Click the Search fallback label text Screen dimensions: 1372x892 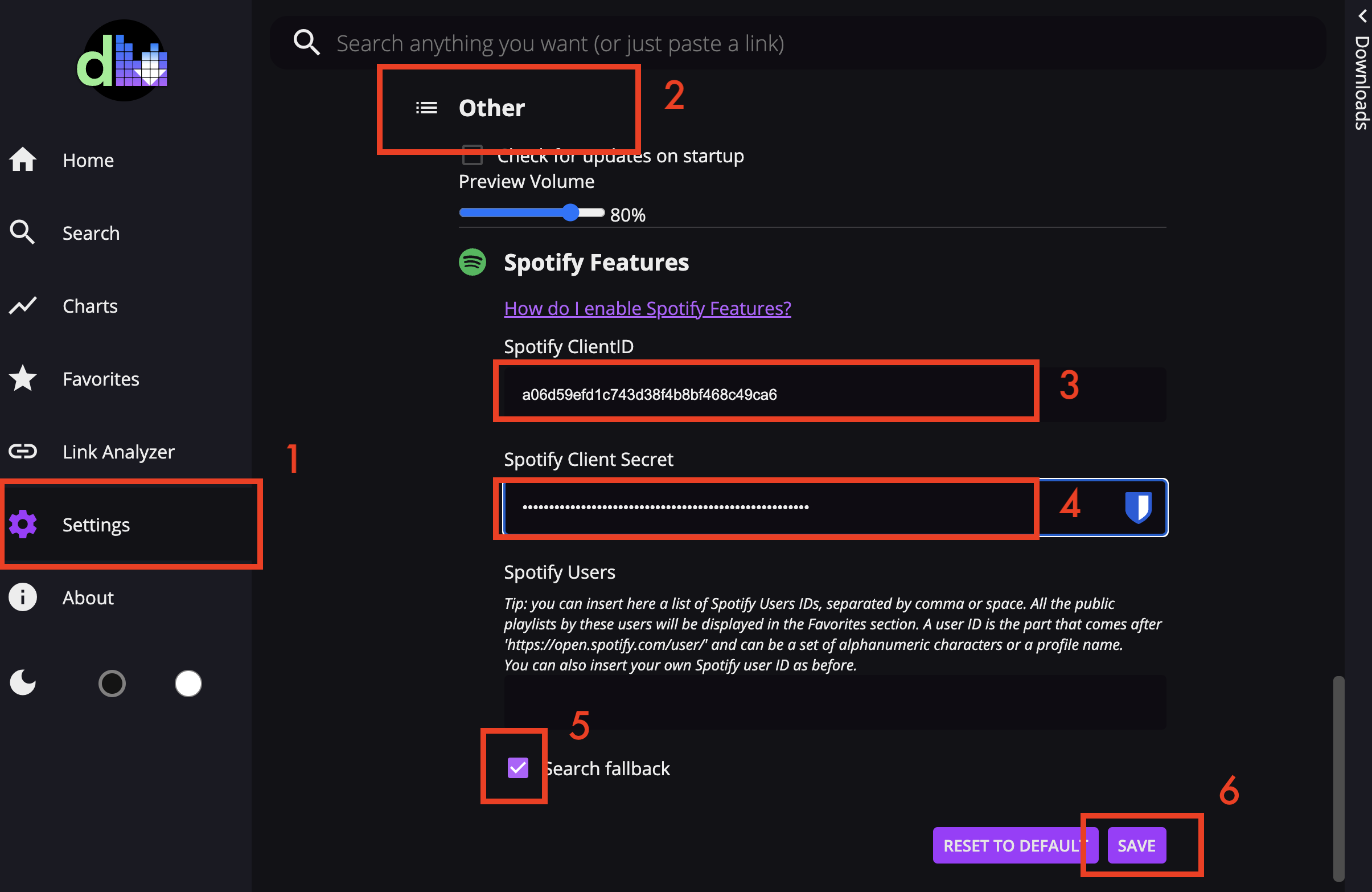click(606, 768)
